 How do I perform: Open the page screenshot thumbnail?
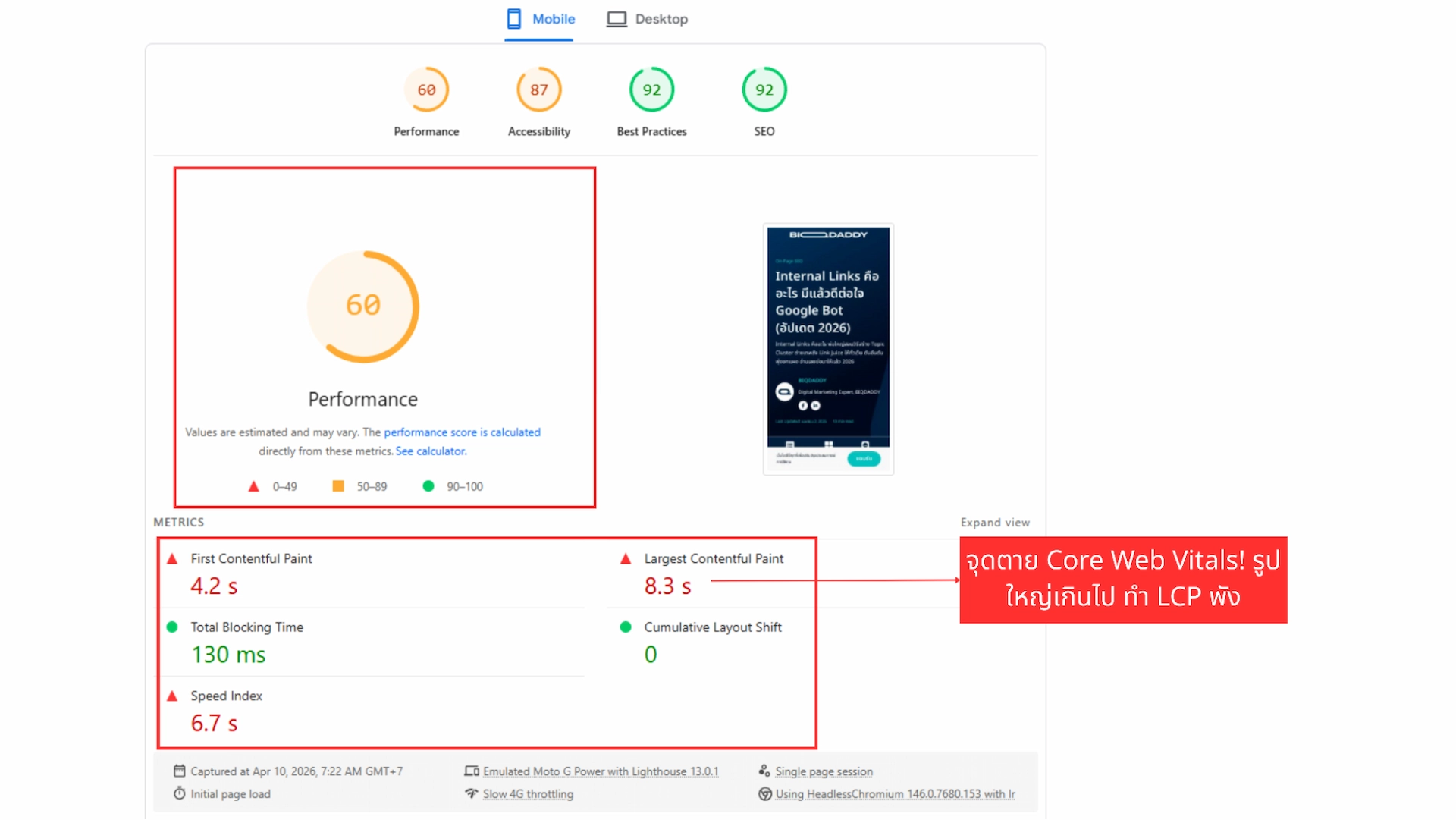click(x=828, y=349)
